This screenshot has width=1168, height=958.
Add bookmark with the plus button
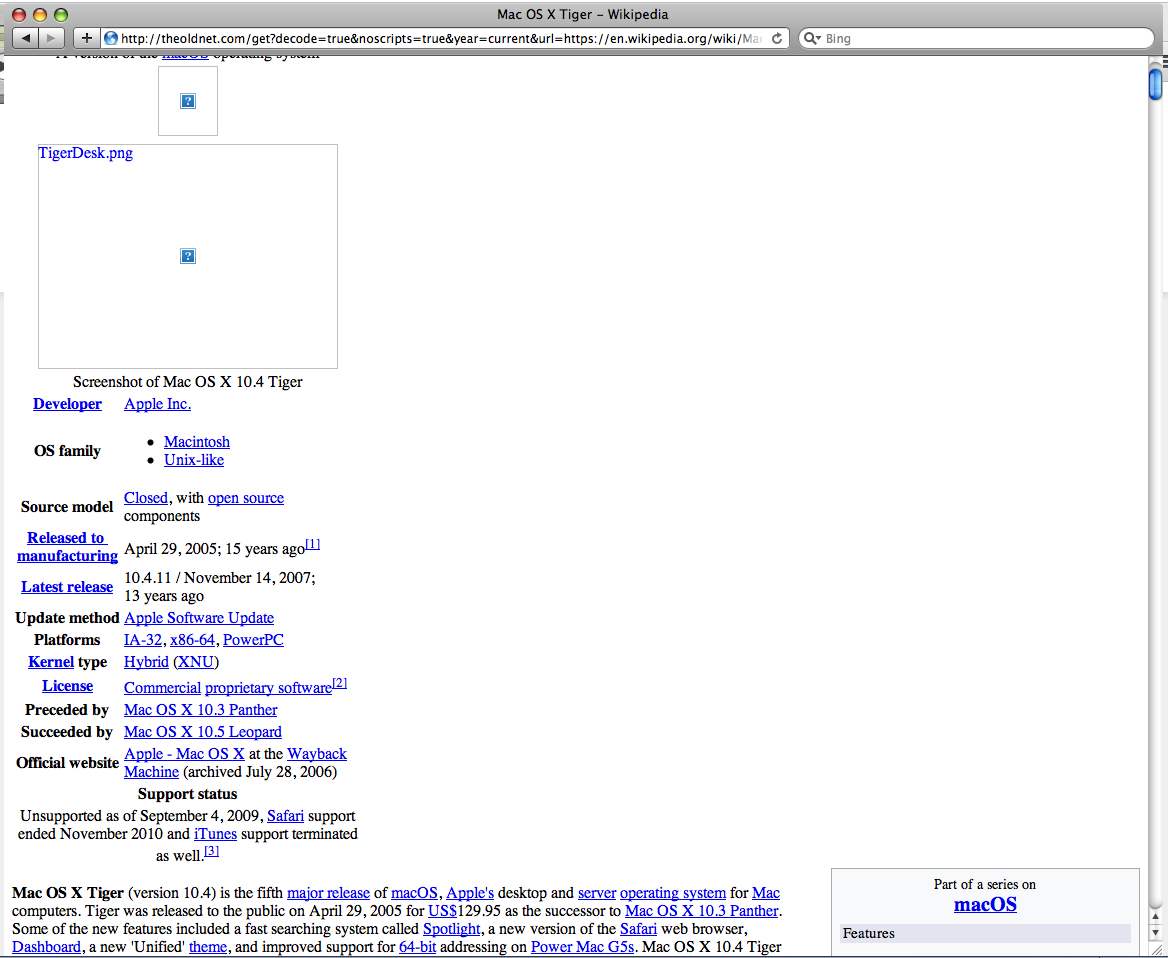(x=86, y=38)
